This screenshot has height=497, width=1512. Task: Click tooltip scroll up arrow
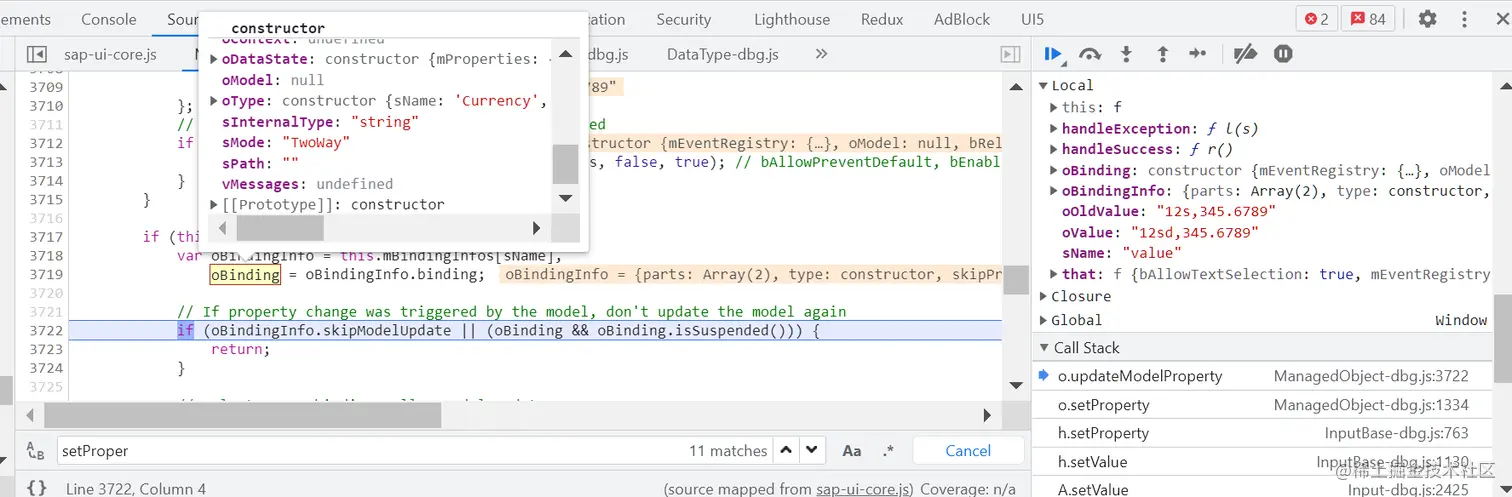(565, 53)
